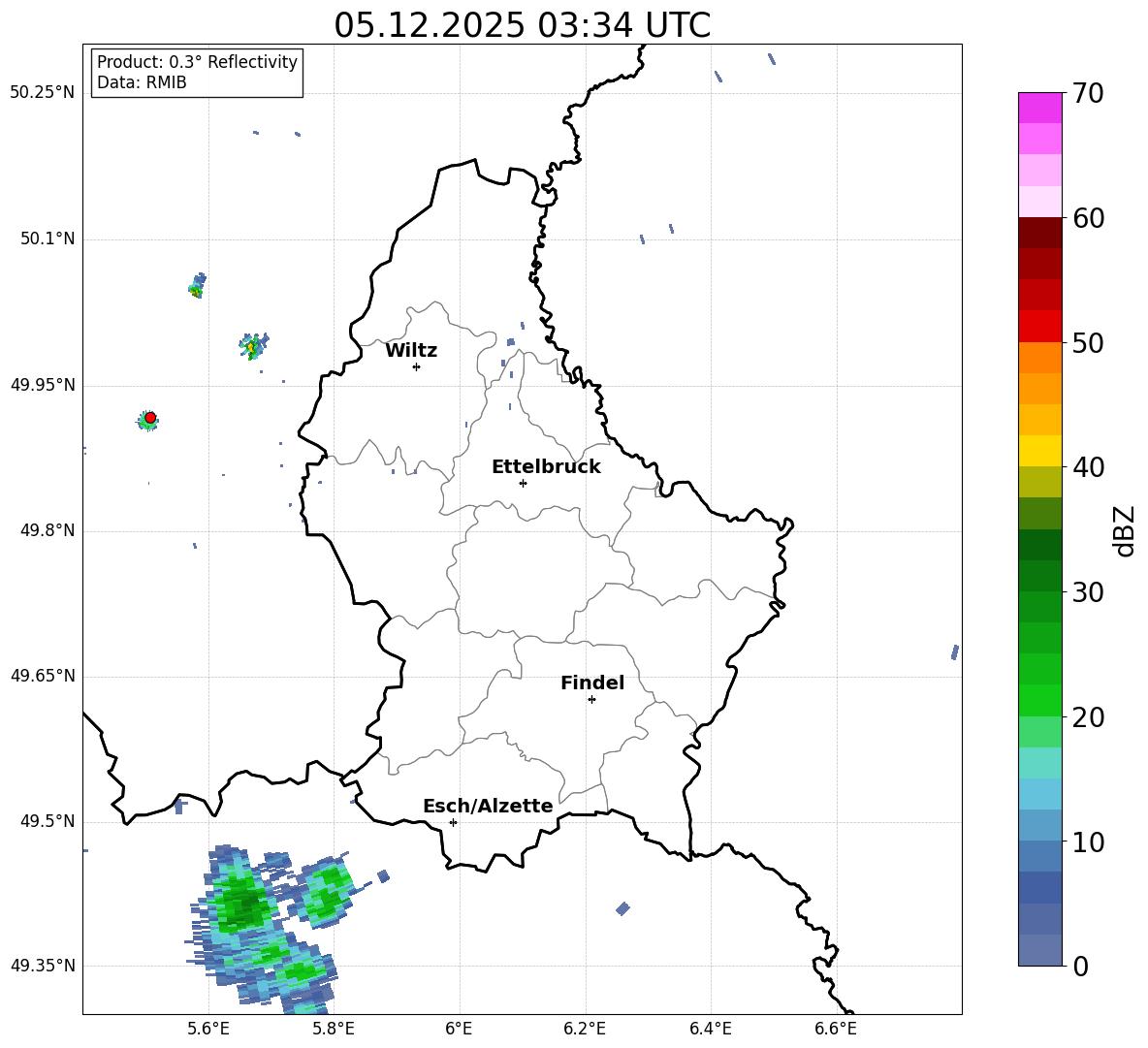This screenshot has height=1048, width=1148.
Task: Click the dark maroon colorbar band below 60
Action: pos(1039,233)
